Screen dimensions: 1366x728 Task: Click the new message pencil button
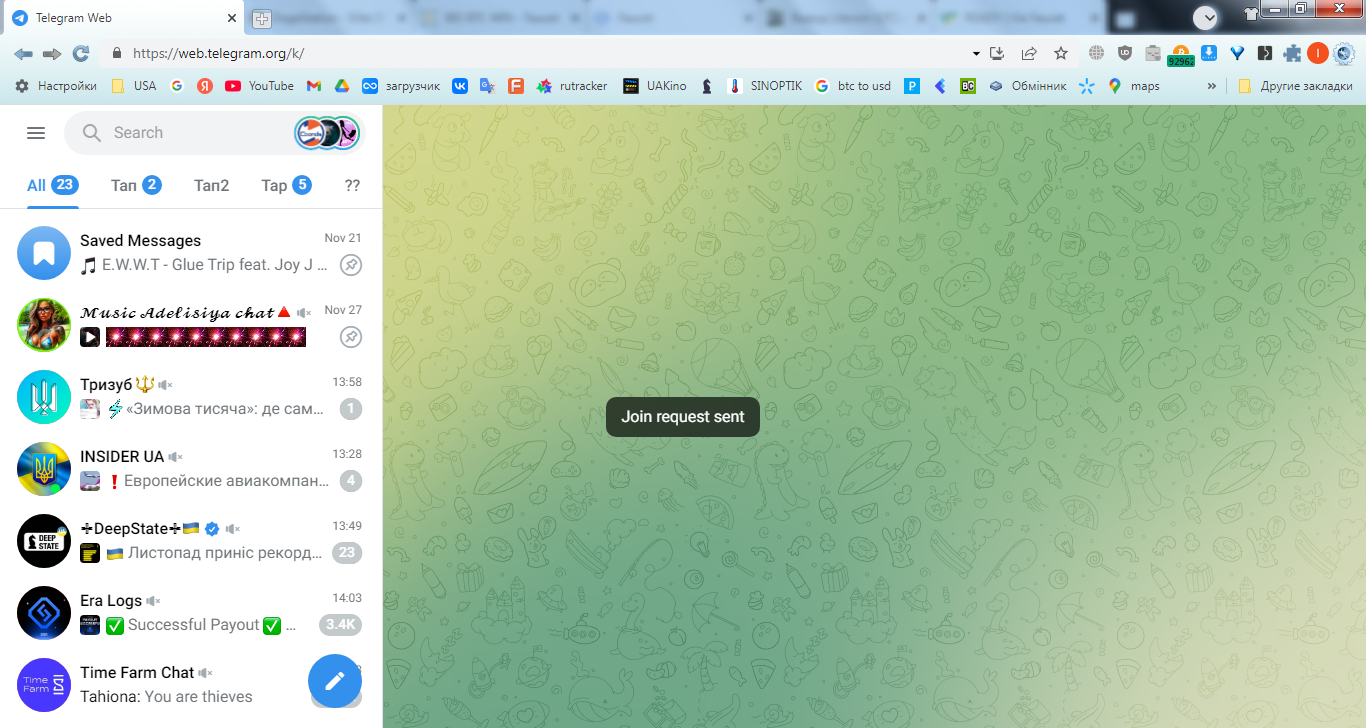335,681
